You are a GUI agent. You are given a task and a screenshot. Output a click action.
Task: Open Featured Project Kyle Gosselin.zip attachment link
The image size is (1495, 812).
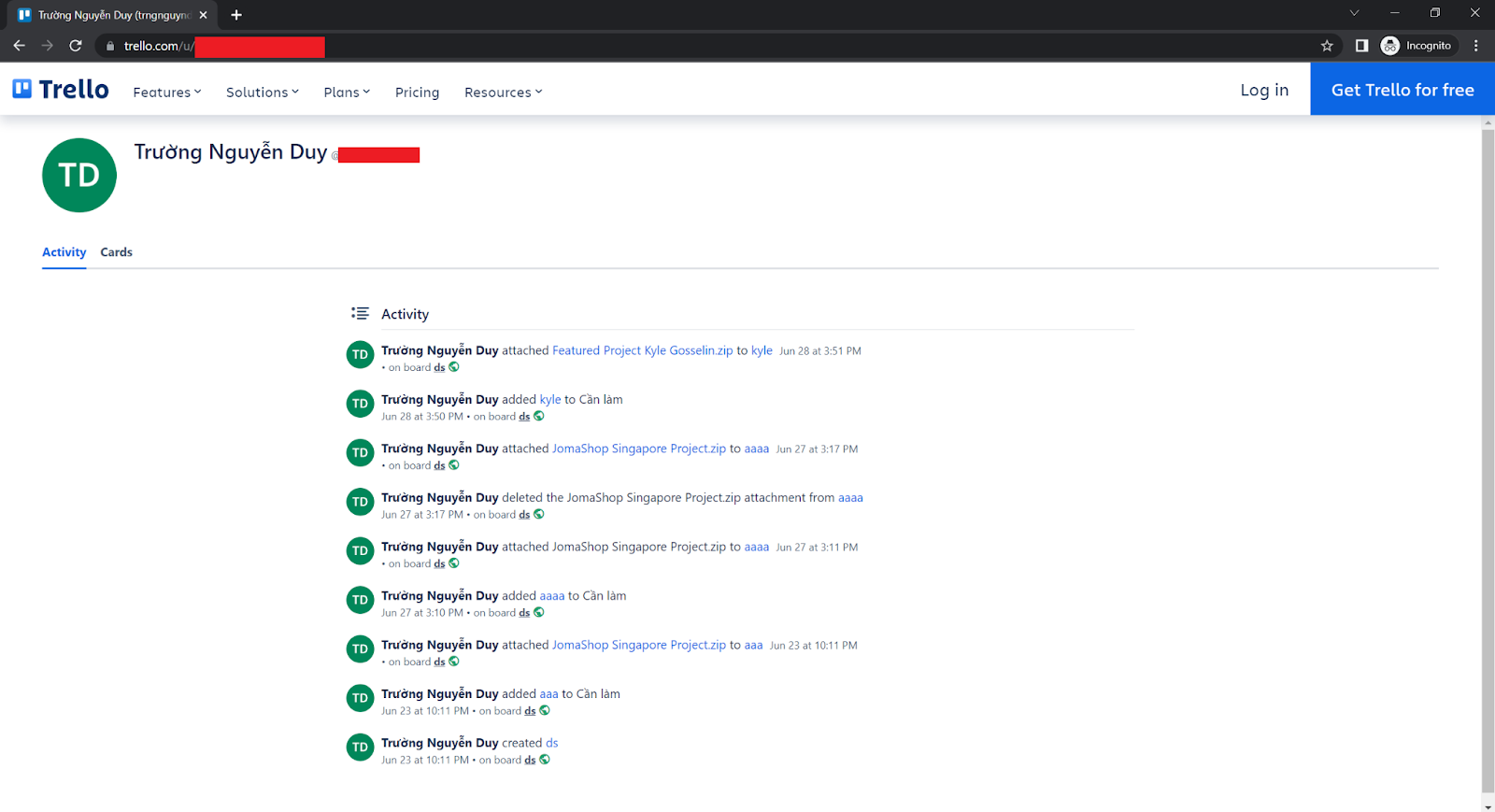(x=642, y=350)
